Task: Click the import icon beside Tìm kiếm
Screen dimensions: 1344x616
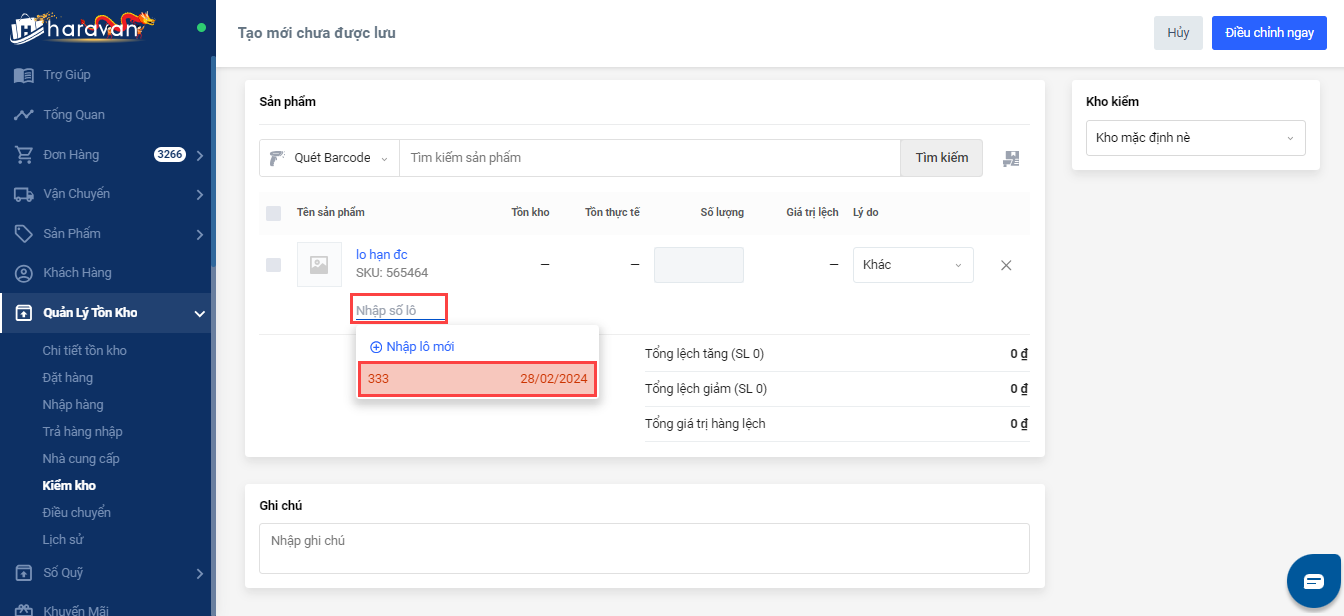Action: (x=1011, y=158)
